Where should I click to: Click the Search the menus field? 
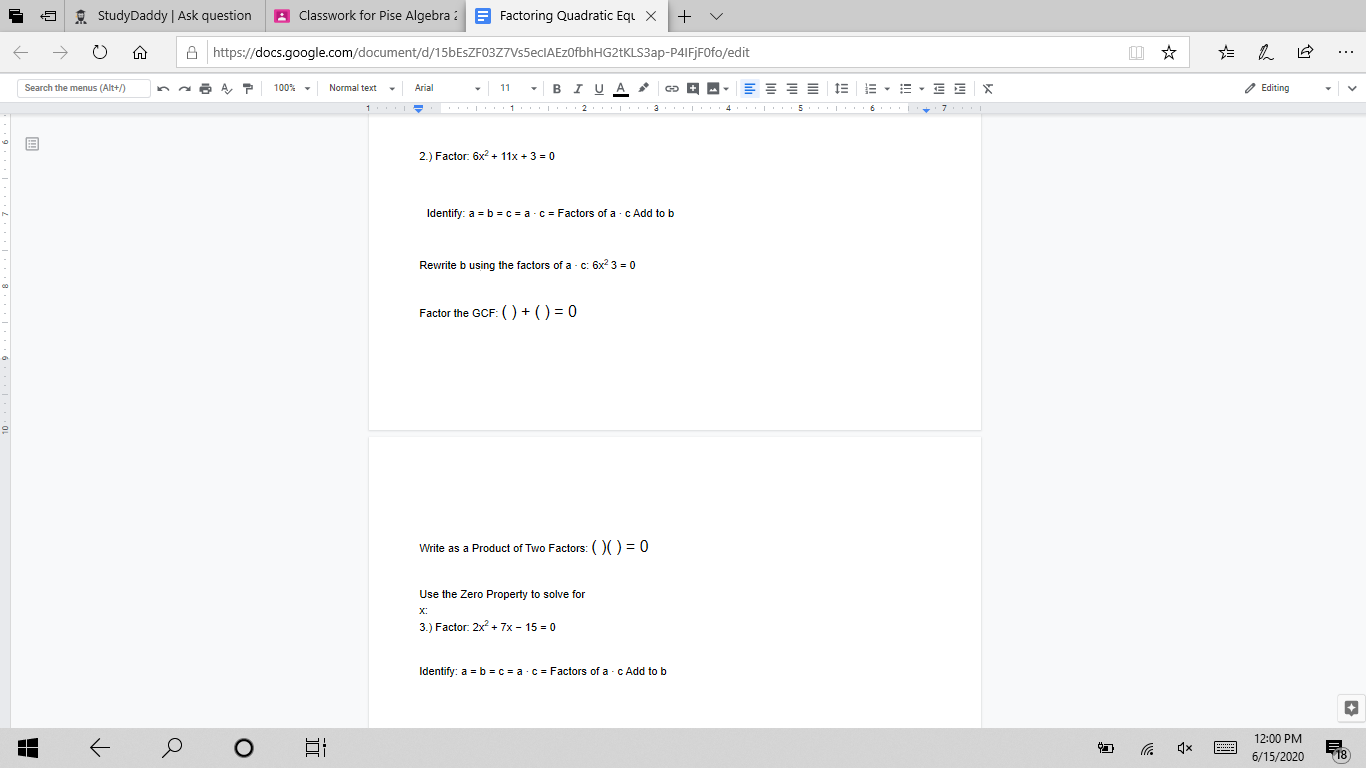click(84, 88)
